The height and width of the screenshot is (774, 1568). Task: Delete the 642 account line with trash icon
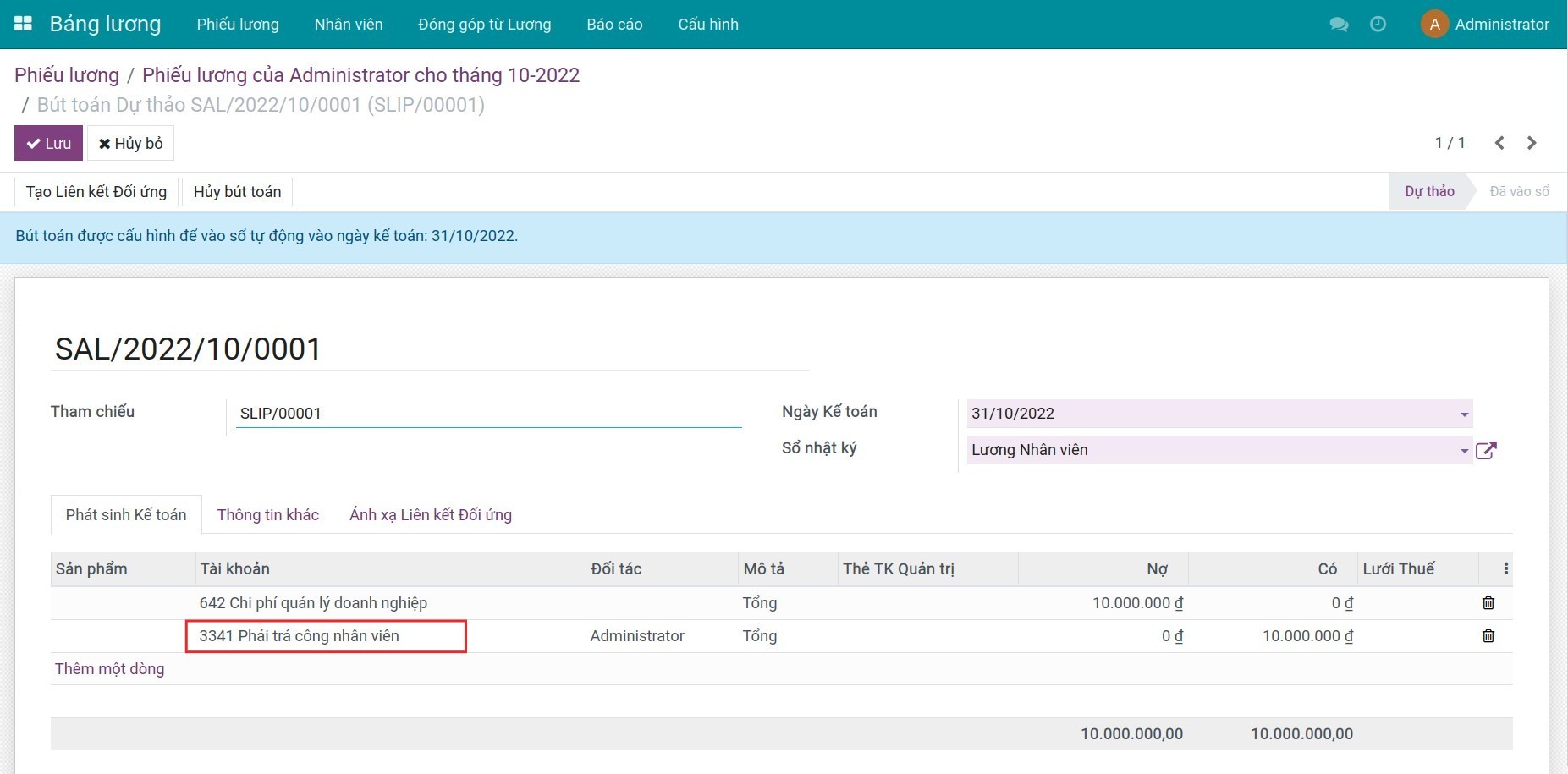[x=1488, y=602]
